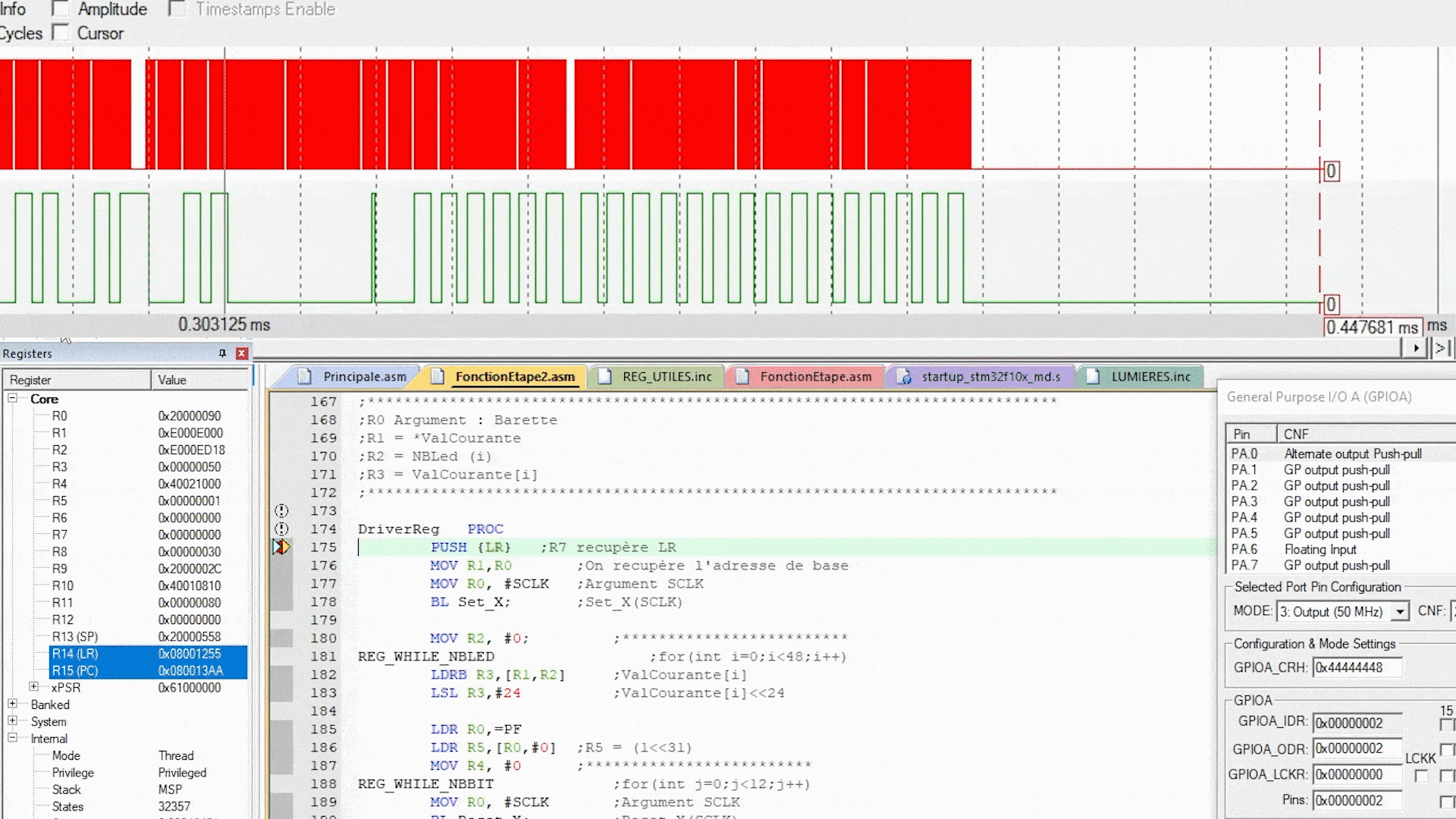Select the PA.7 pin row
The height and width of the screenshot is (819, 1456).
[1341, 565]
